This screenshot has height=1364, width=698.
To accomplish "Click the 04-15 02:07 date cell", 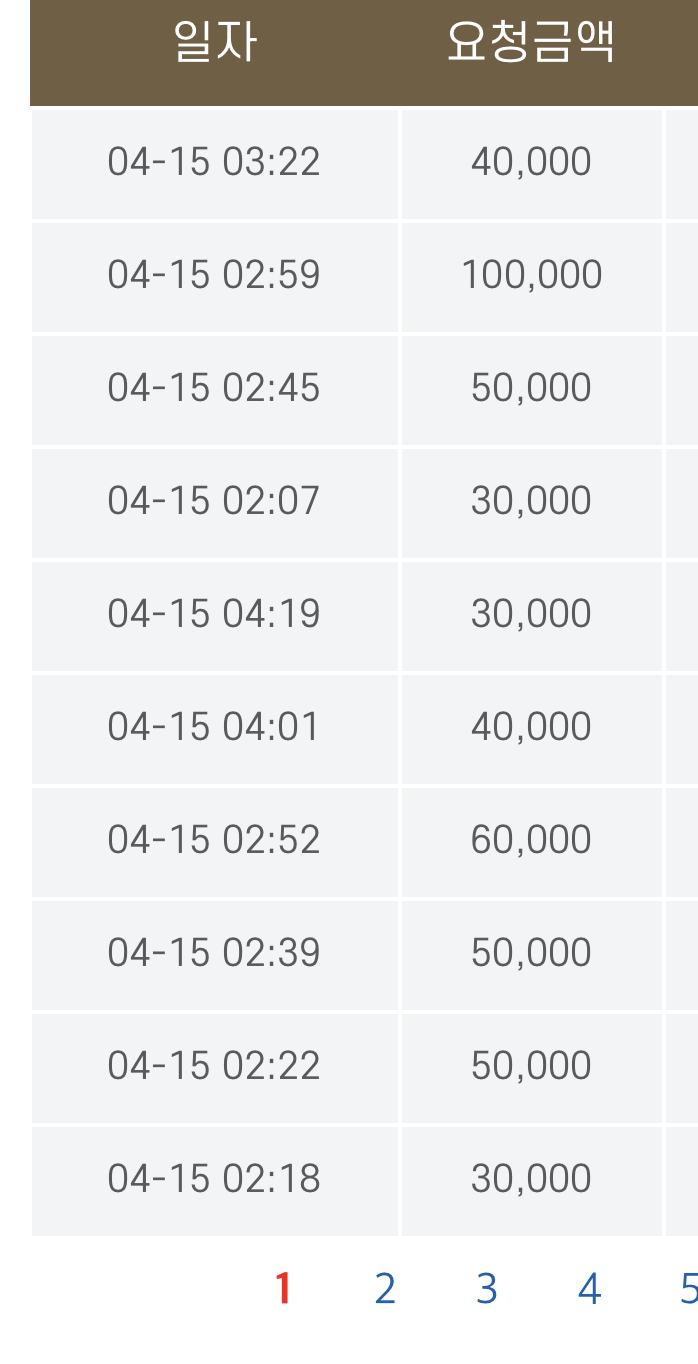I will (214, 501).
